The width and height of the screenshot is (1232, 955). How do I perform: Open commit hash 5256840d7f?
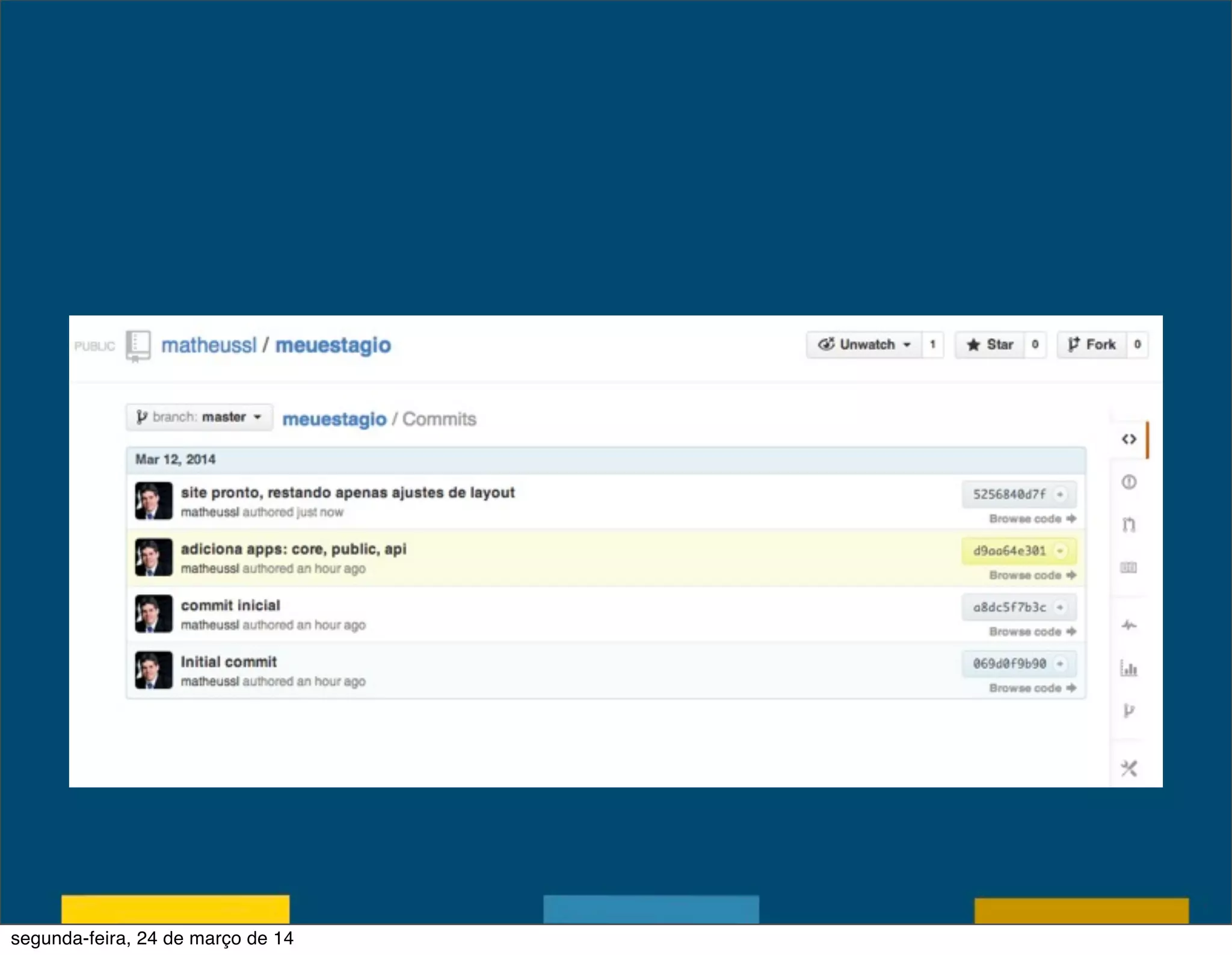[x=1009, y=494]
